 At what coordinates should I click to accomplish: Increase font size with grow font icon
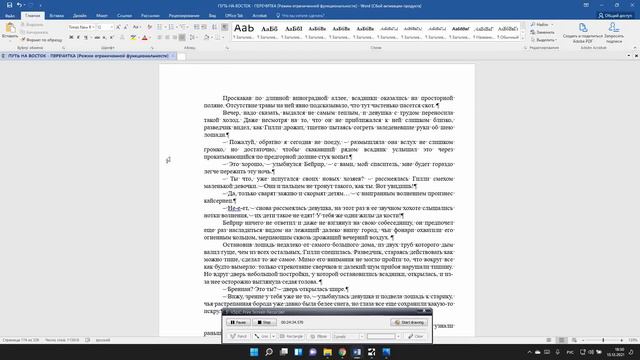coord(118,27)
